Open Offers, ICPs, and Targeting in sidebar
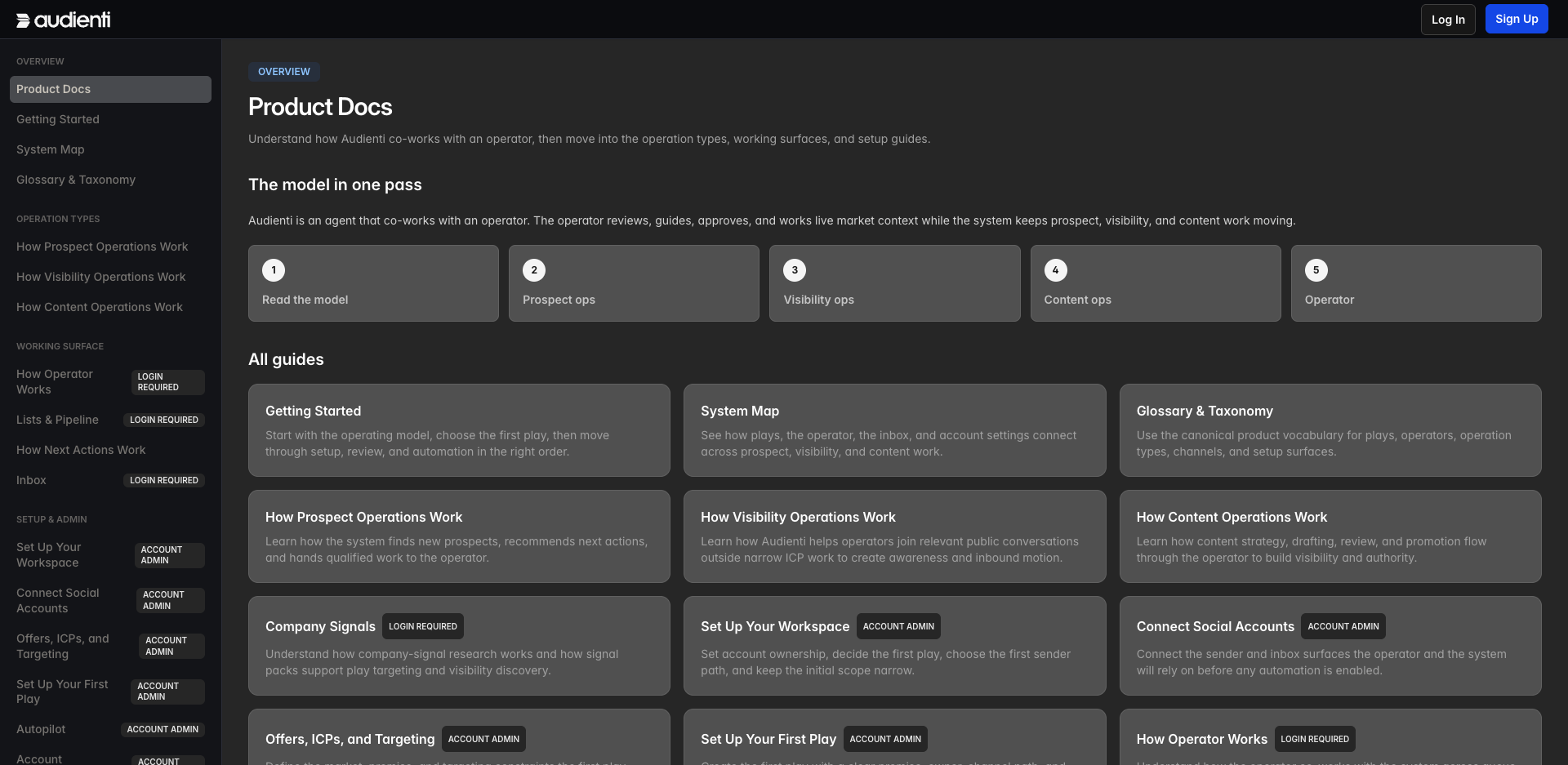 [110, 647]
